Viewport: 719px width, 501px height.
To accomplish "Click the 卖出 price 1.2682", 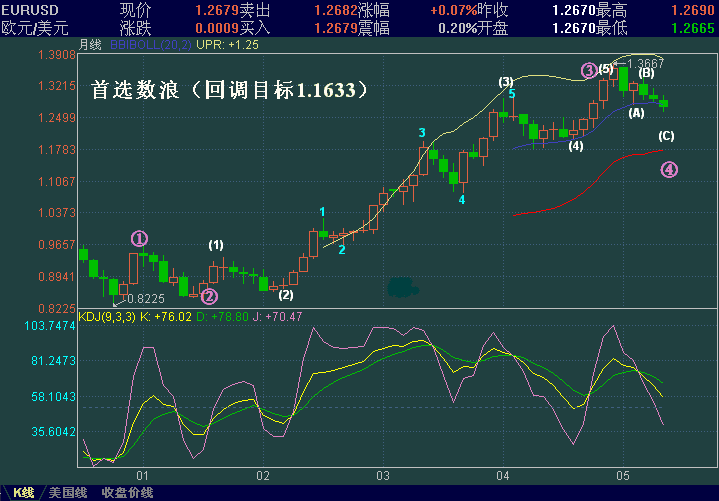I will point(336,10).
